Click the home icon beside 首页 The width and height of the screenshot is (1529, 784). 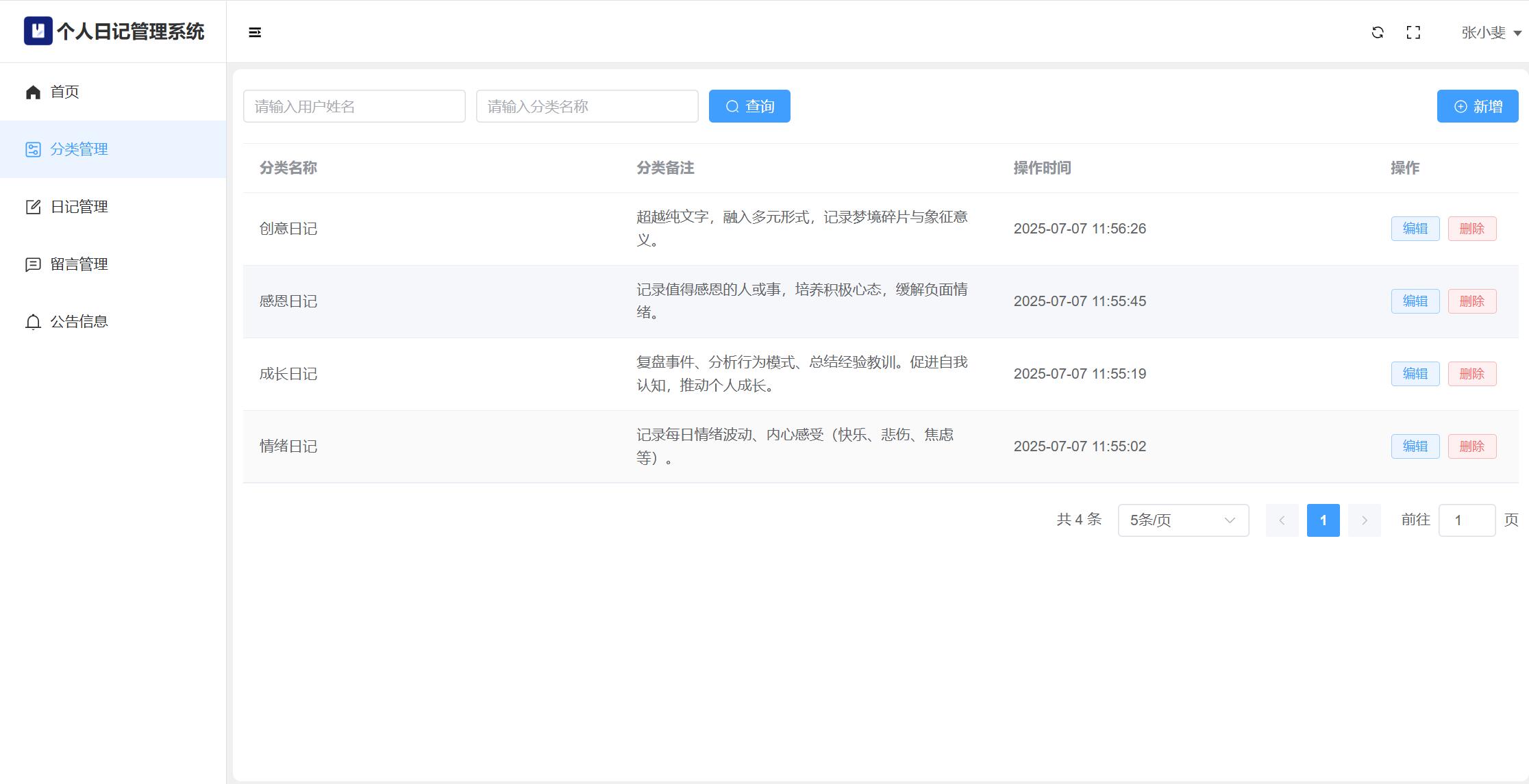33,92
